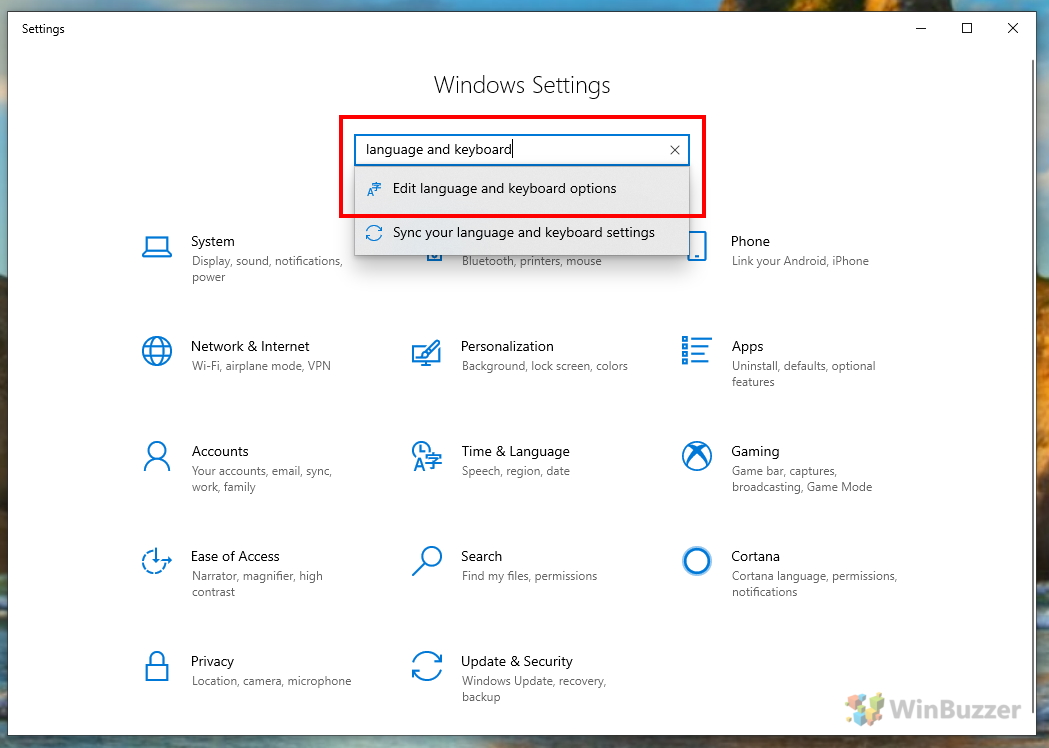Select the Ease of Access icon
This screenshot has height=748, width=1049.
pyautogui.click(x=157, y=561)
